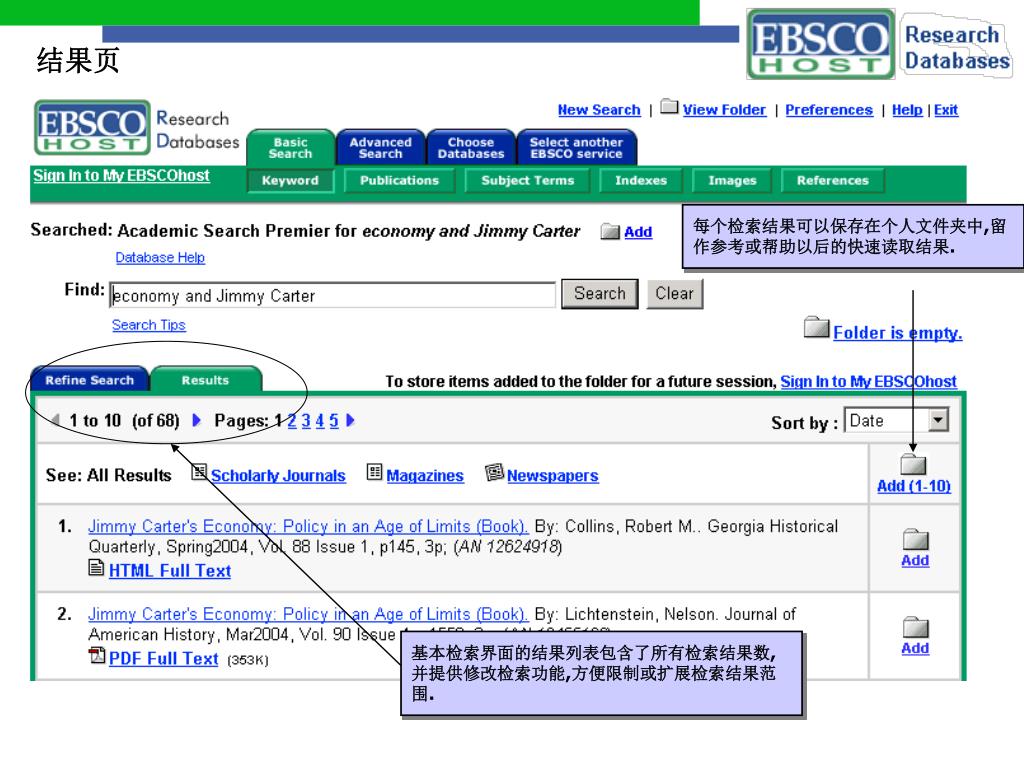Filter by Magazines link
This screenshot has height=768, width=1024.
(424, 475)
